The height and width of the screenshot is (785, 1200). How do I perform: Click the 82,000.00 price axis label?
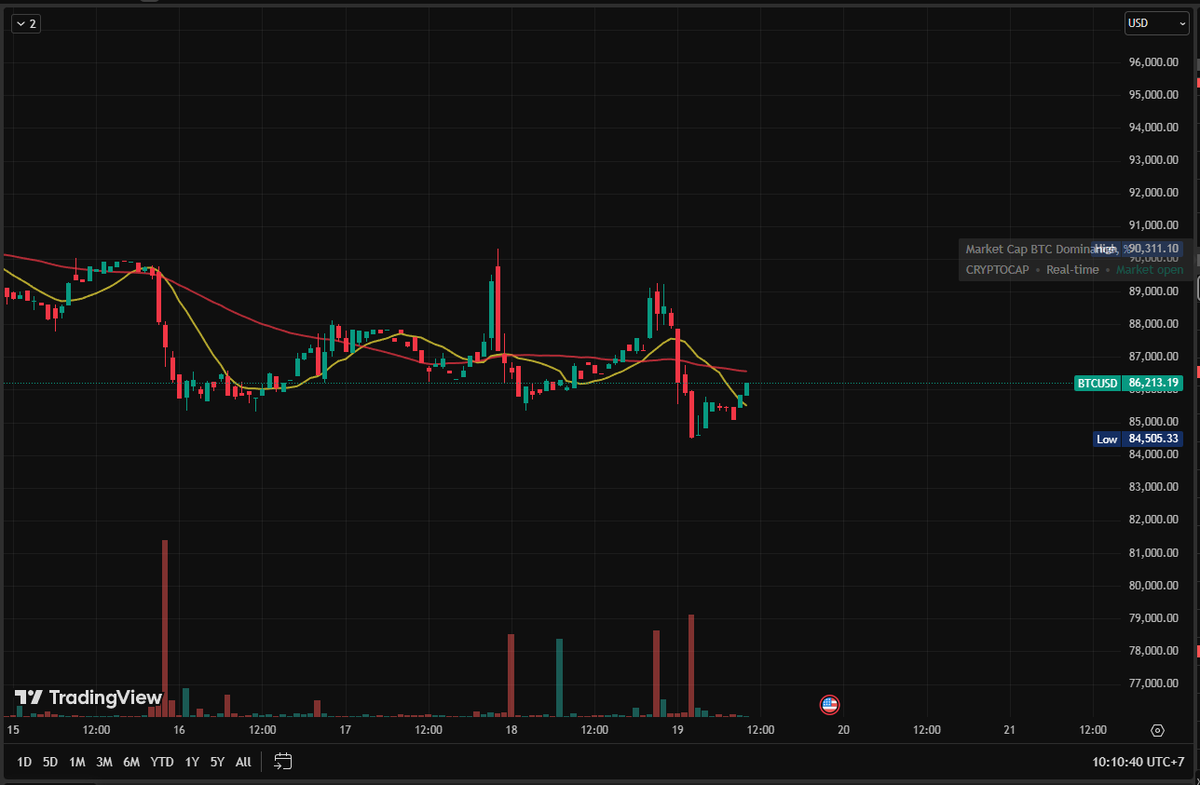pos(1155,520)
